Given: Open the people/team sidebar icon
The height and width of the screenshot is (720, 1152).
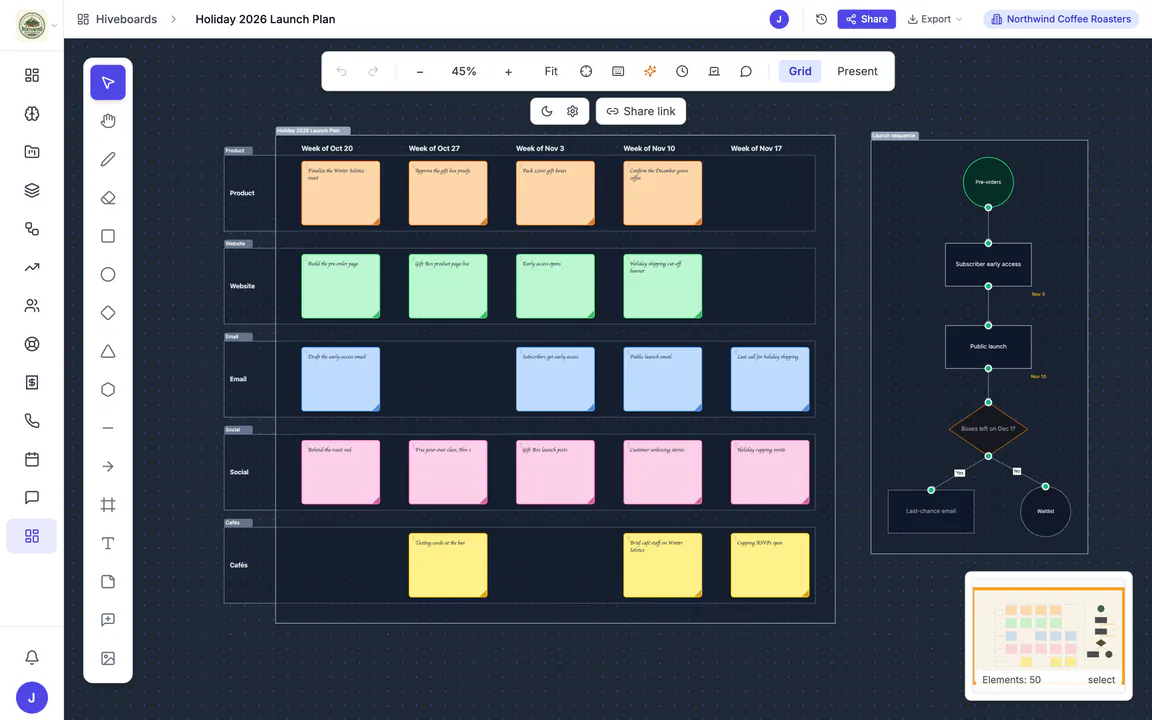Looking at the screenshot, I should [32, 306].
